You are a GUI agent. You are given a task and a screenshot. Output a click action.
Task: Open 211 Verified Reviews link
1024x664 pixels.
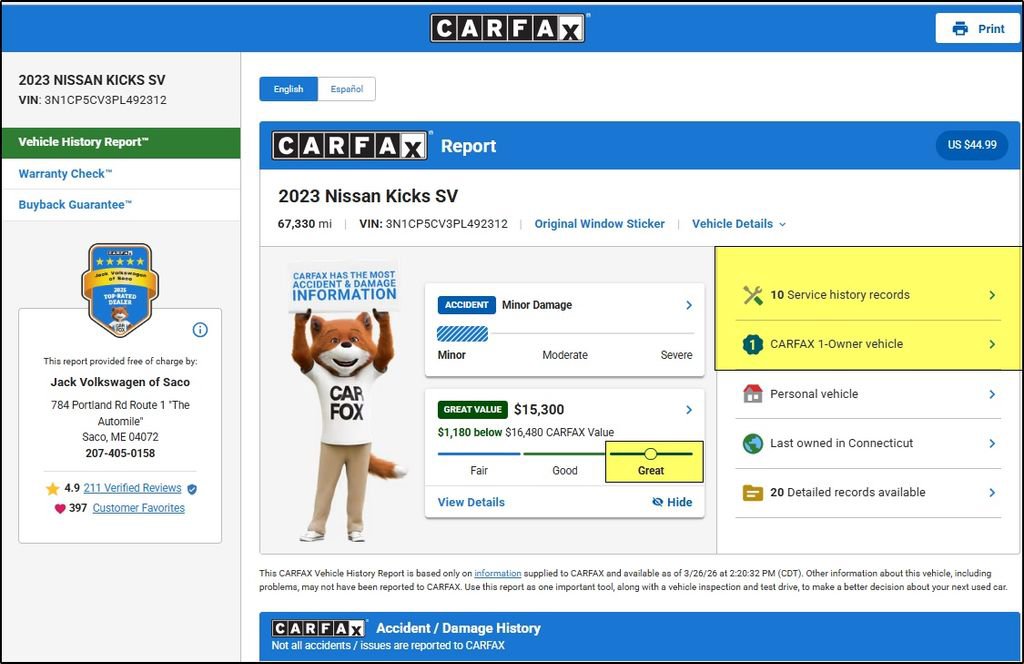pyautogui.click(x=132, y=488)
